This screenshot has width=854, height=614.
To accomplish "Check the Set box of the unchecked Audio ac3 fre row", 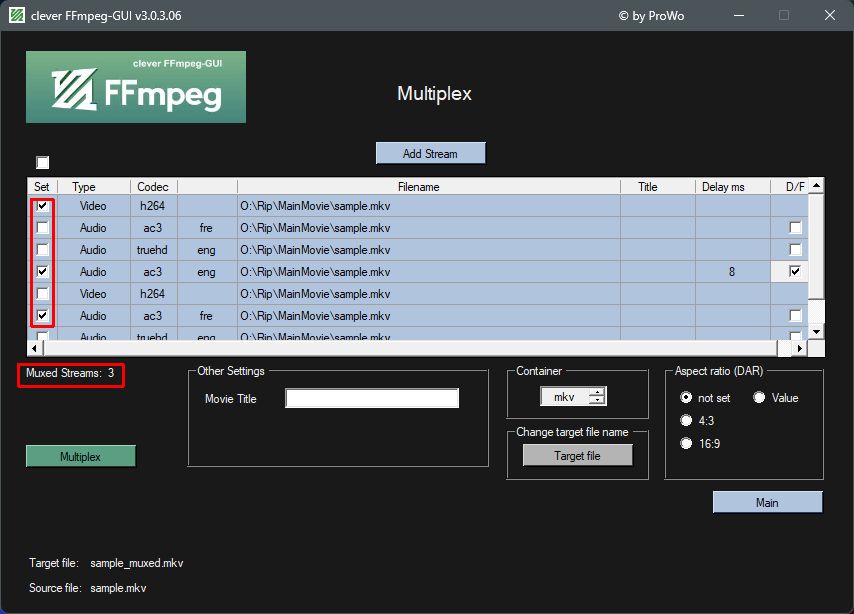I will (42, 228).
